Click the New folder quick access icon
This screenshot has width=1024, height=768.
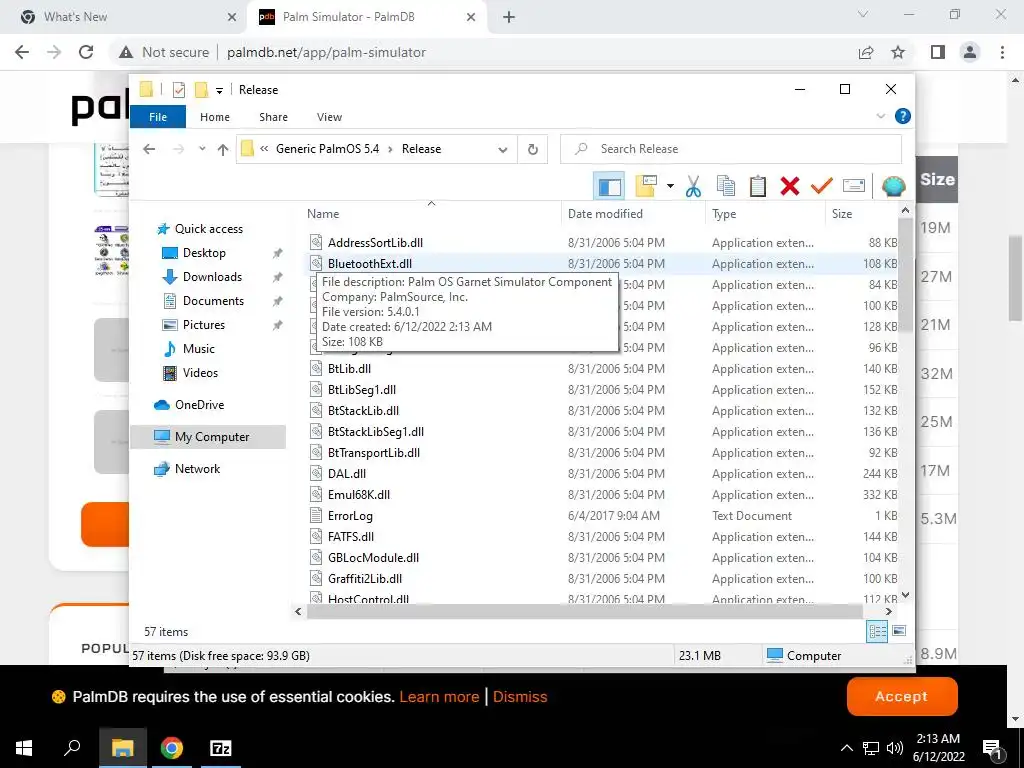201,89
